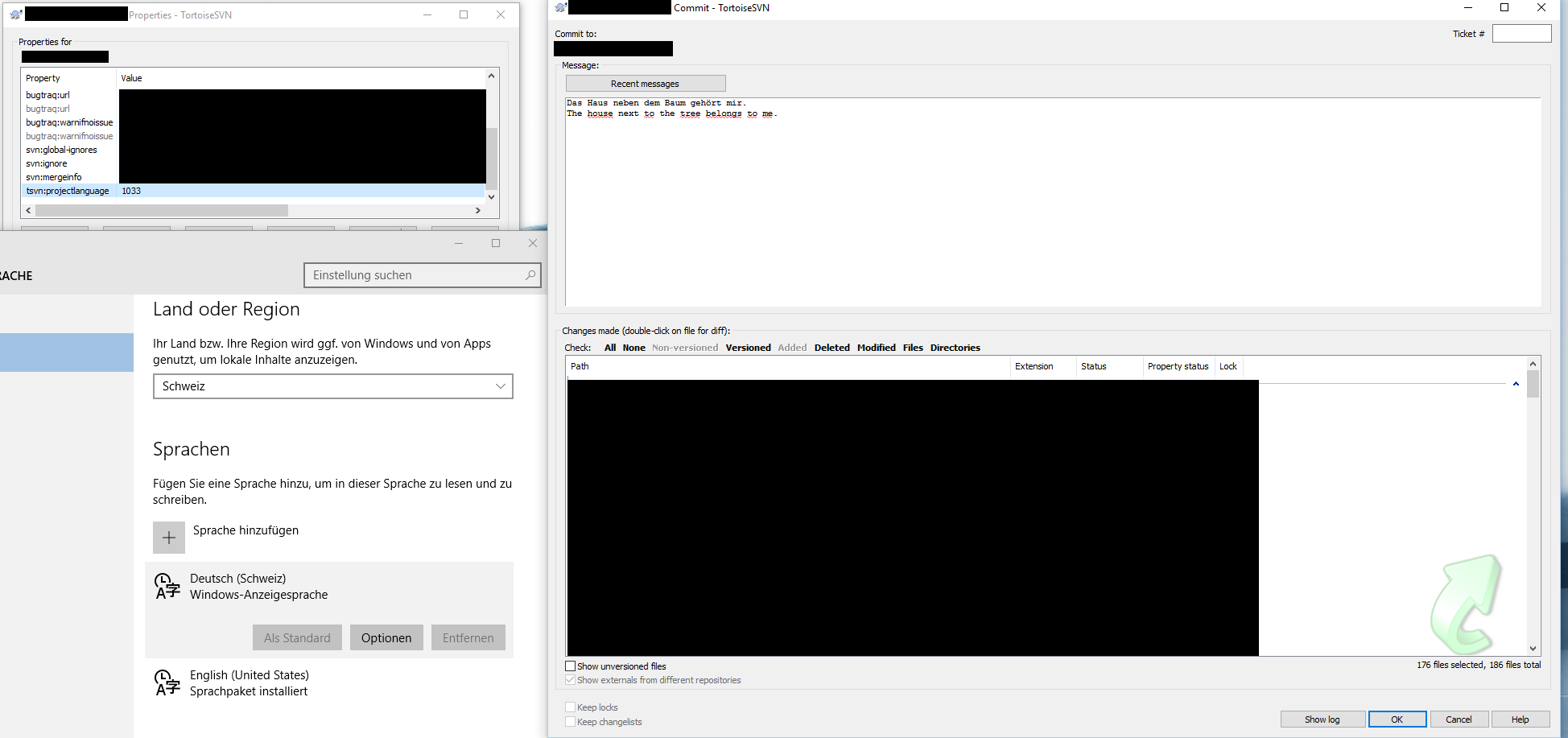Click left arrow of Properties horizontal scrollbar
This screenshot has height=738, width=1568.
click(28, 210)
